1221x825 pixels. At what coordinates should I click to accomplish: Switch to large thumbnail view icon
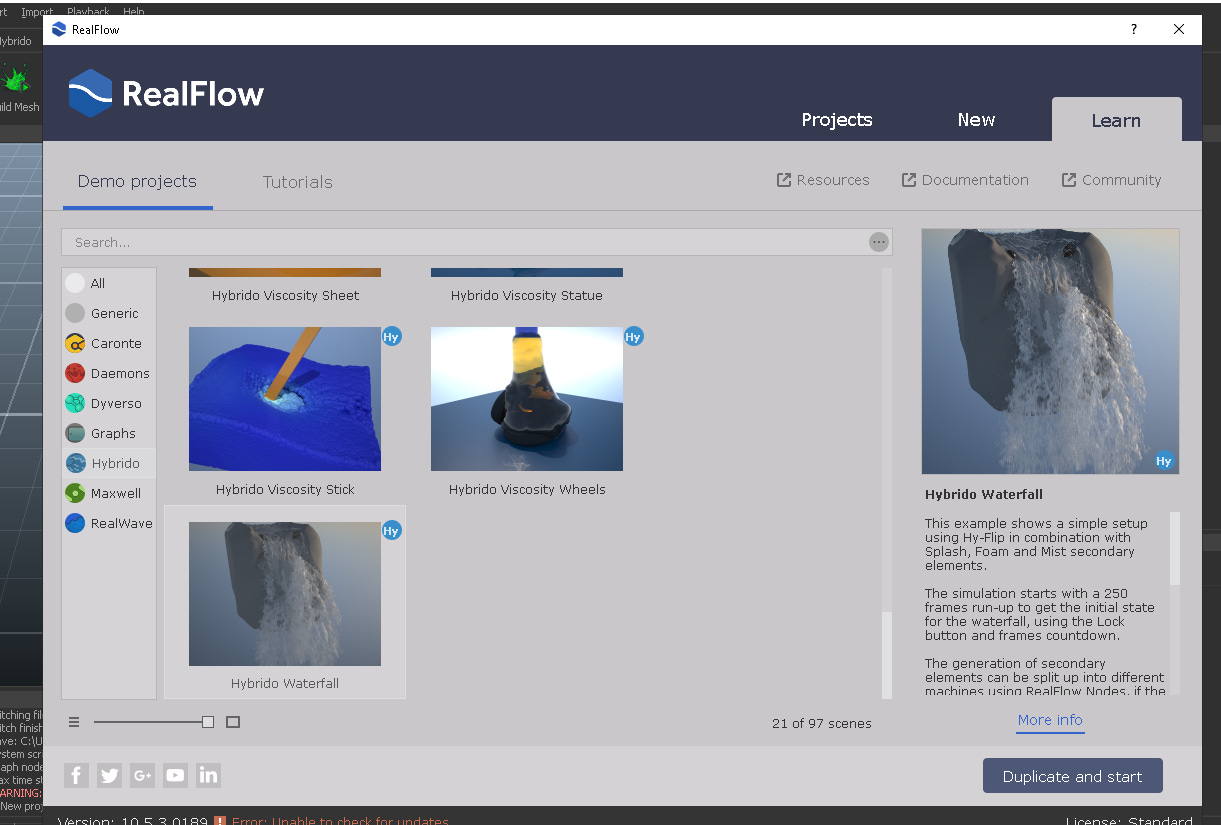tap(233, 722)
